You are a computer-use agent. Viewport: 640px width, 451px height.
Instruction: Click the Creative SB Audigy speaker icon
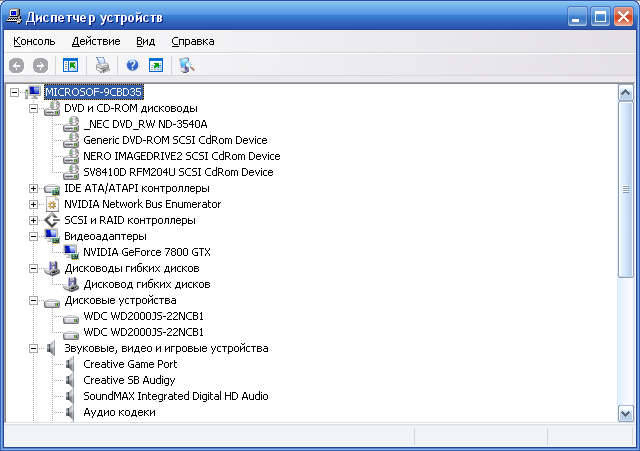click(70, 380)
